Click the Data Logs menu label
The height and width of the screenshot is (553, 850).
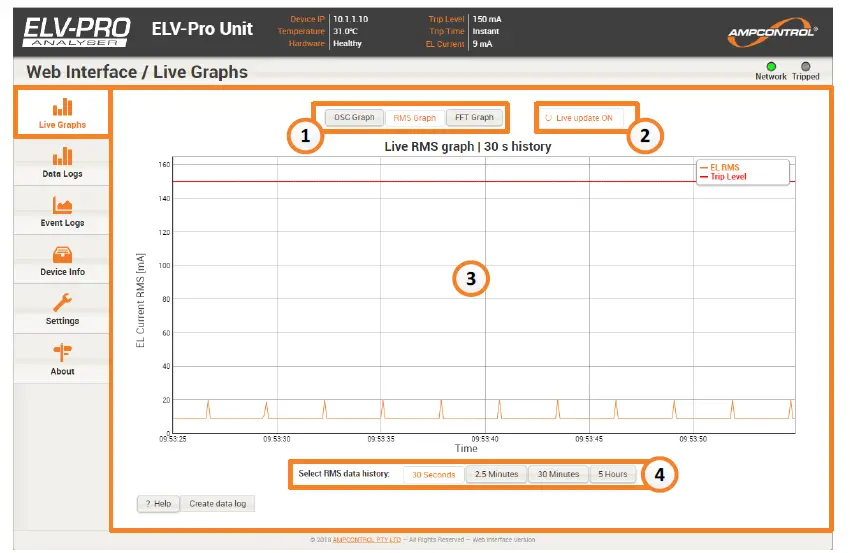coord(62,174)
